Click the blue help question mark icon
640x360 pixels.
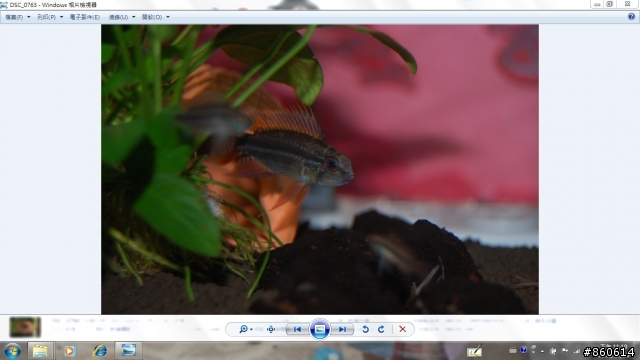click(631, 16)
